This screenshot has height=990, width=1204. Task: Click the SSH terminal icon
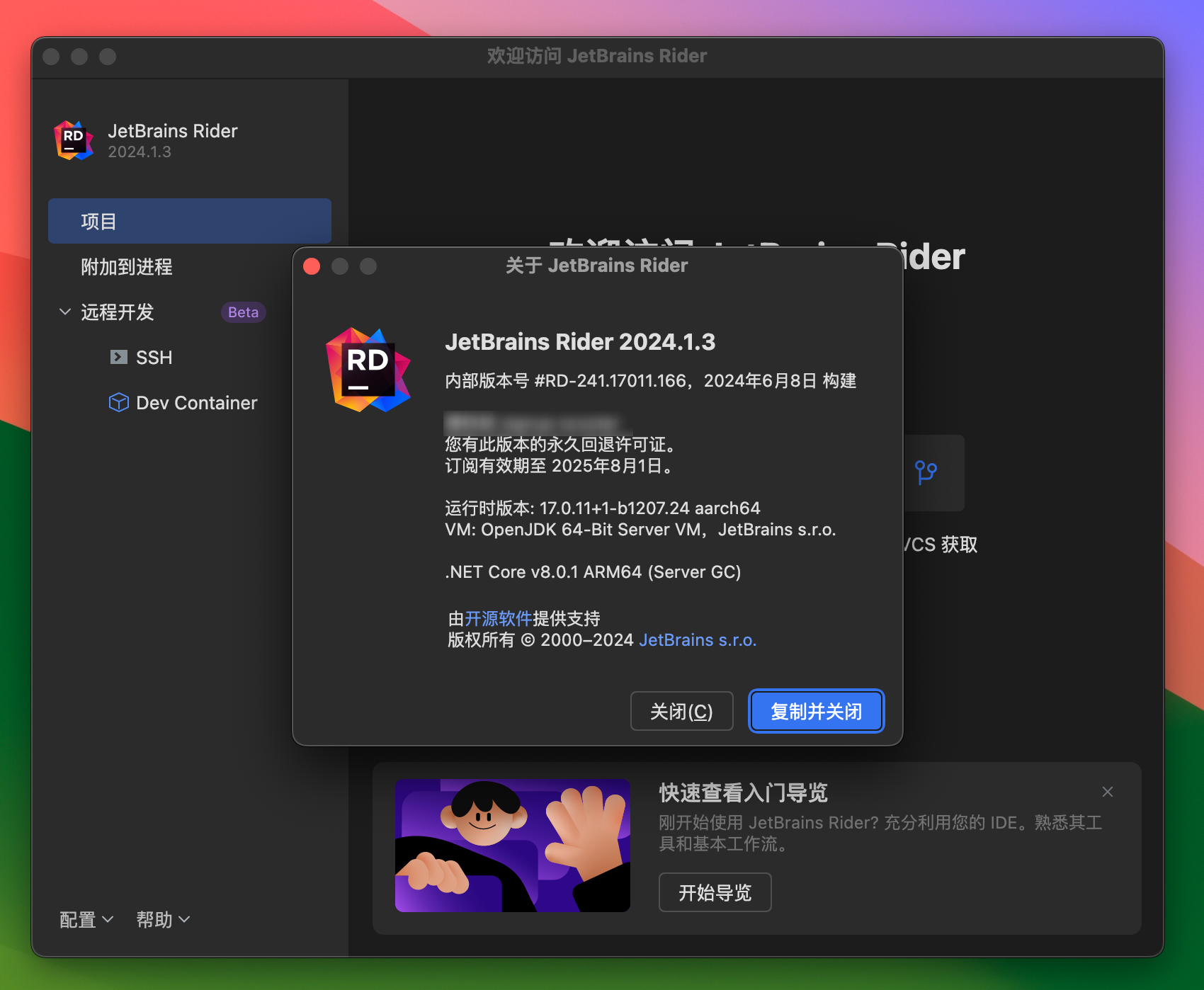[118, 357]
